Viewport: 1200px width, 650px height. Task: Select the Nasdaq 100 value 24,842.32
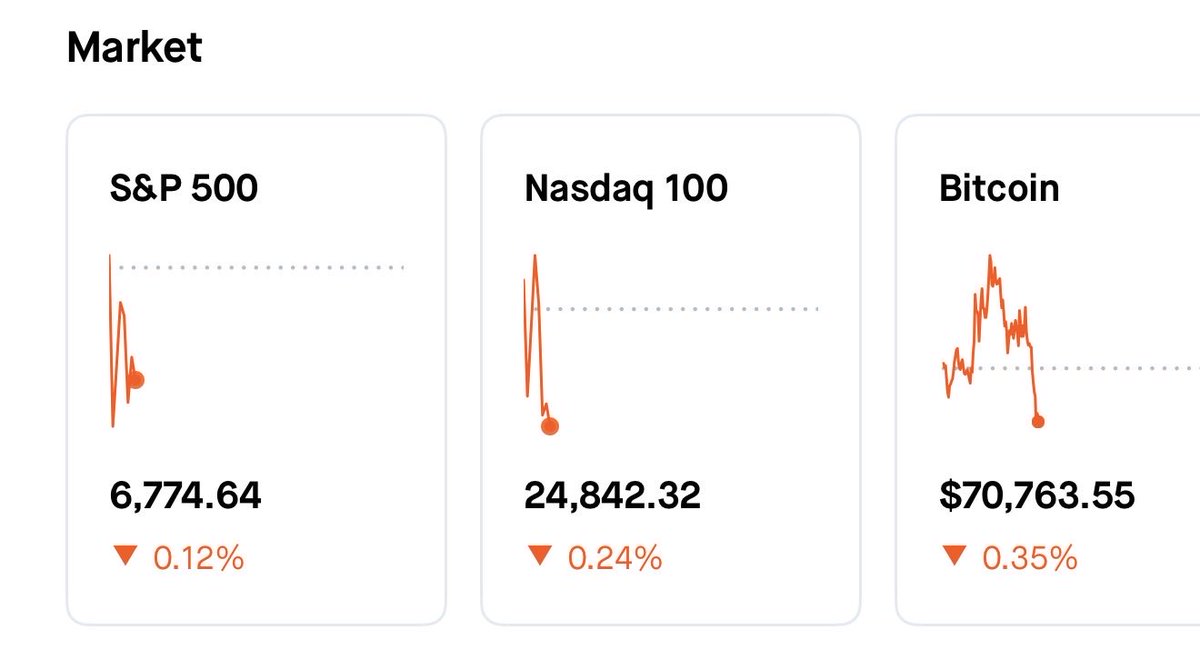(612, 495)
